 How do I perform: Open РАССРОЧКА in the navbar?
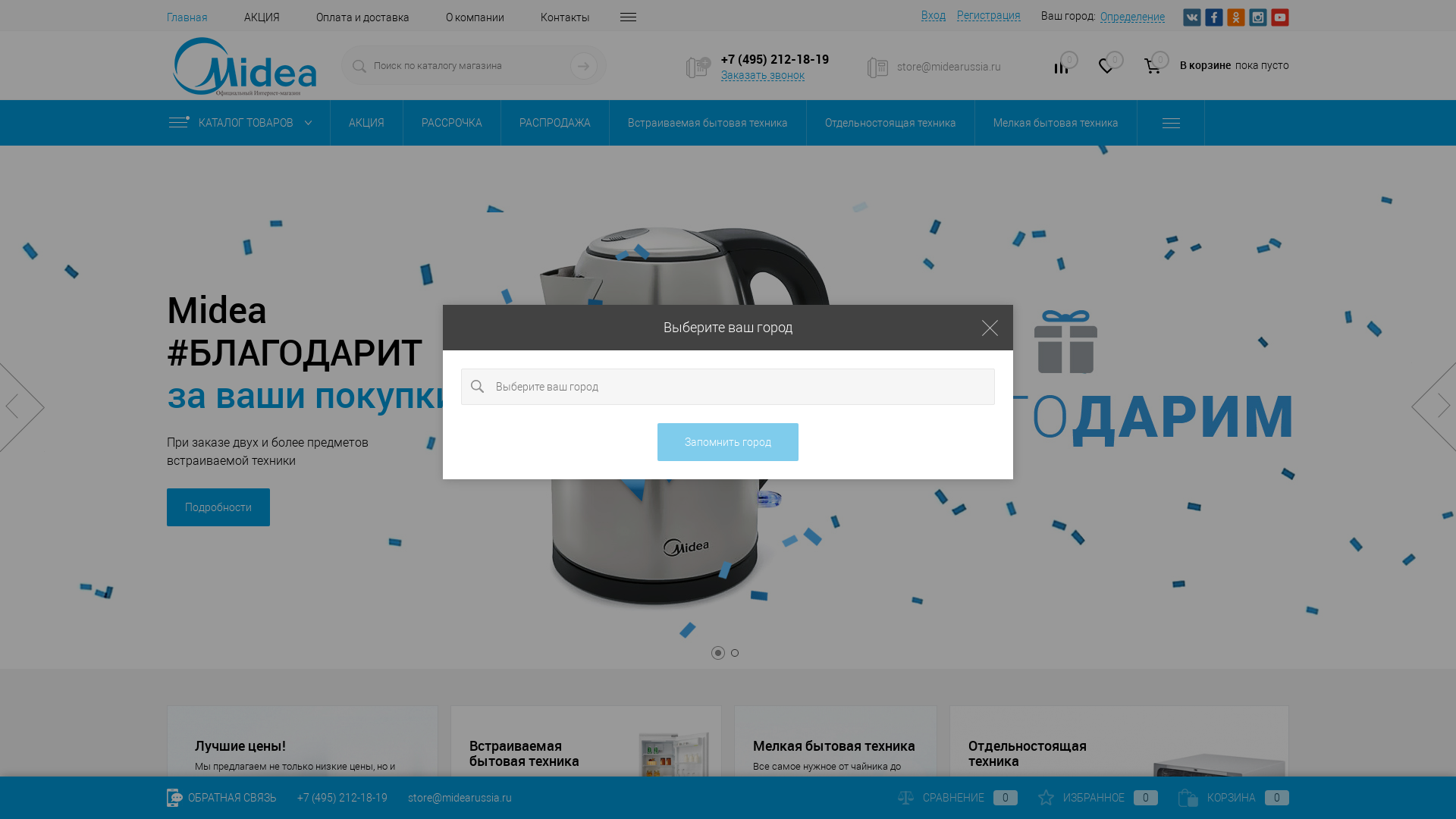click(452, 123)
